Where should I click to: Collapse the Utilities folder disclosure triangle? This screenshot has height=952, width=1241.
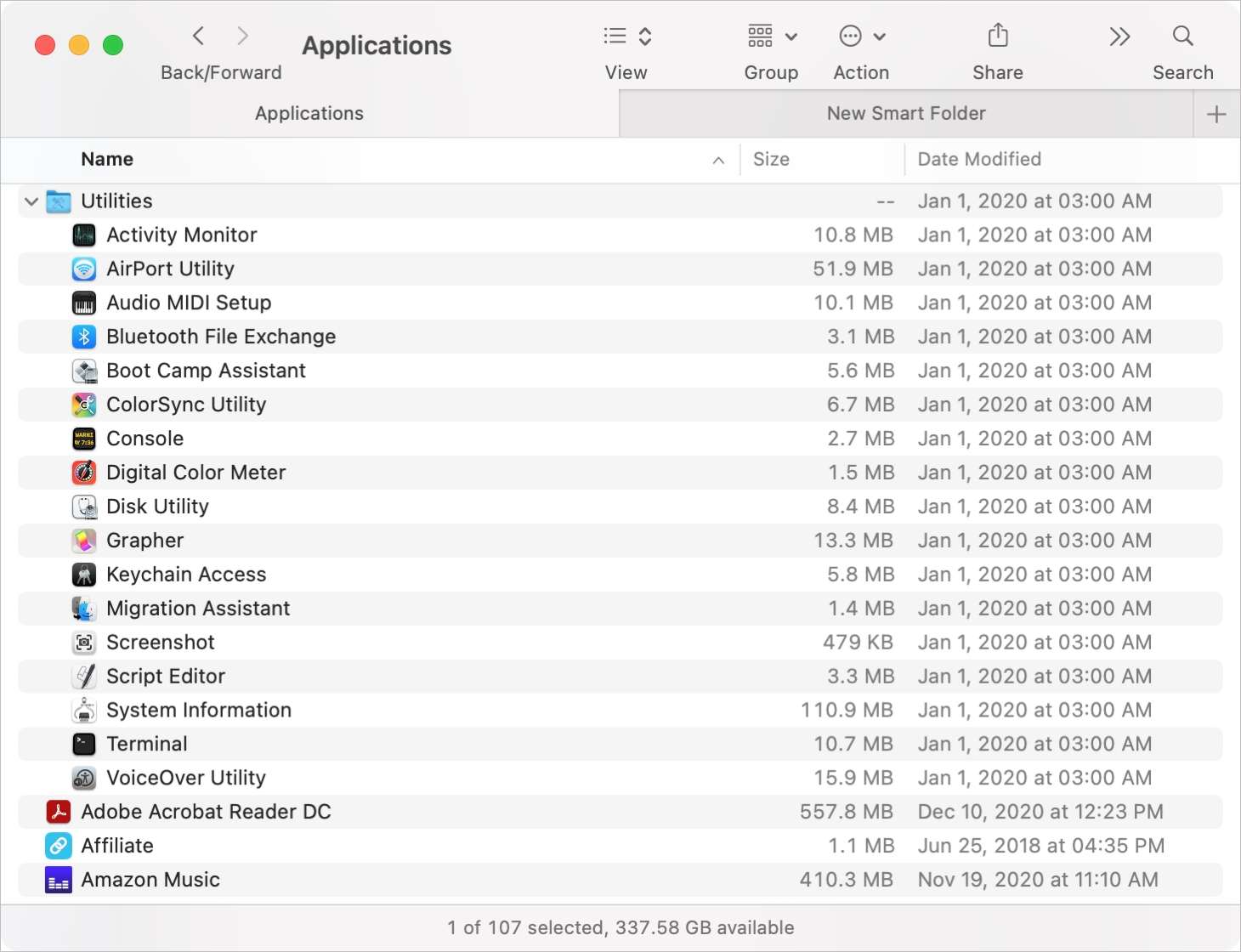point(31,201)
